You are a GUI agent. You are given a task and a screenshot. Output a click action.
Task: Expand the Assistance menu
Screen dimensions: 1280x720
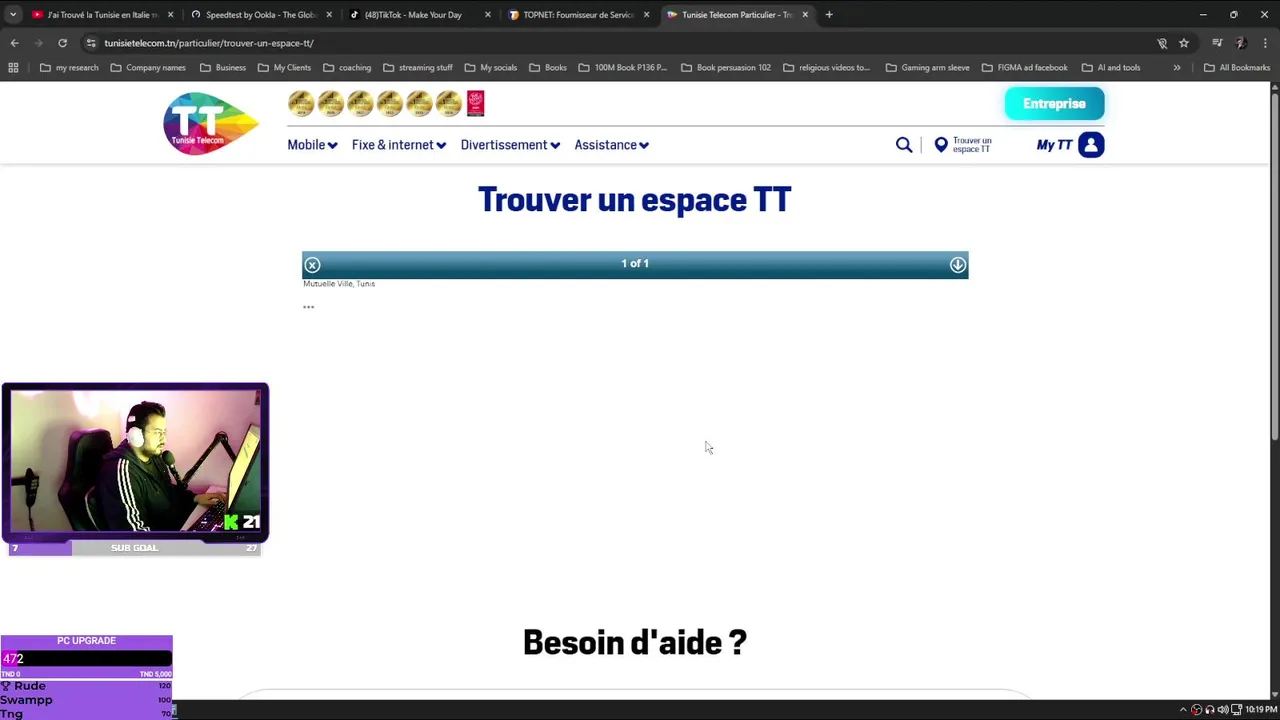pyautogui.click(x=612, y=145)
